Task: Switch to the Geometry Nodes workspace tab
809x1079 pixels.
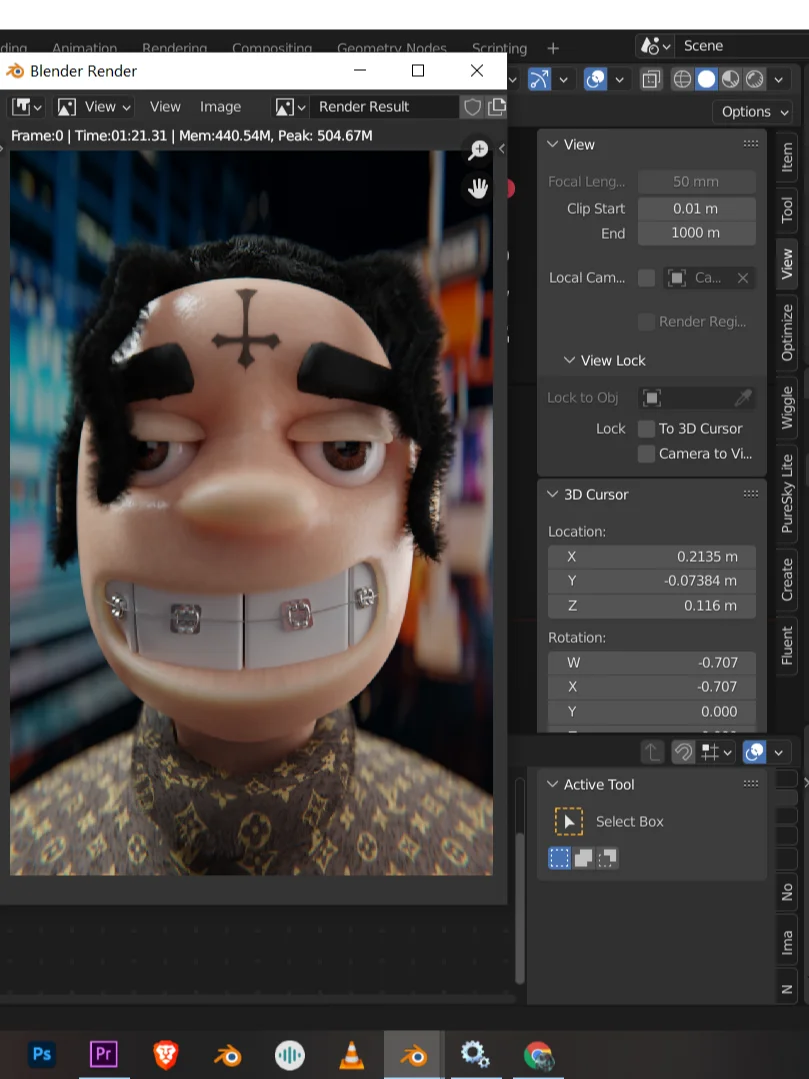Action: tap(391, 48)
